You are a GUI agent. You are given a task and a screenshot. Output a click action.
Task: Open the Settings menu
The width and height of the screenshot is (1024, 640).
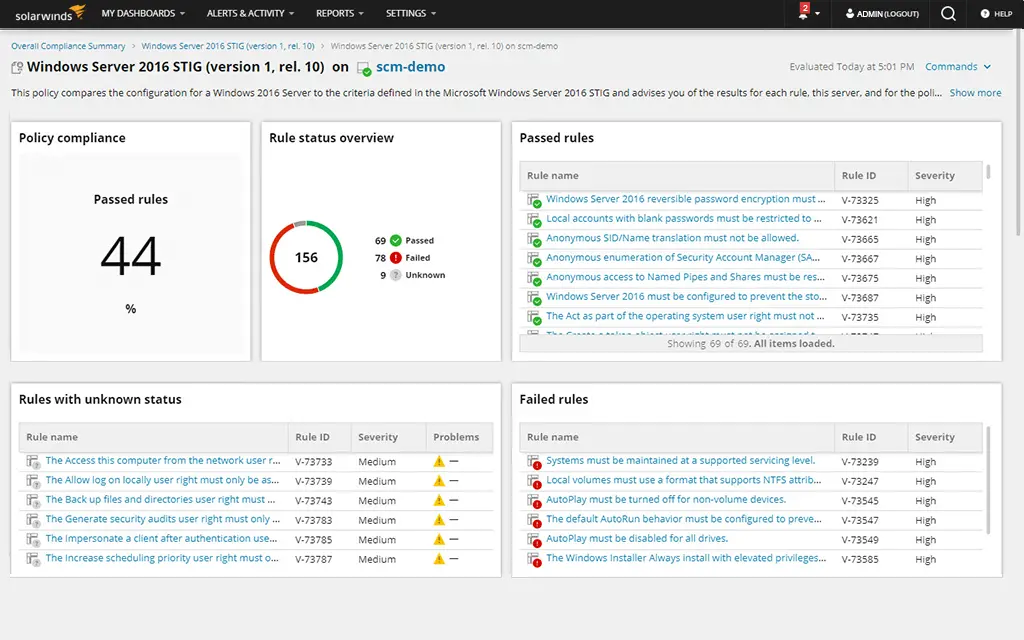pos(411,13)
